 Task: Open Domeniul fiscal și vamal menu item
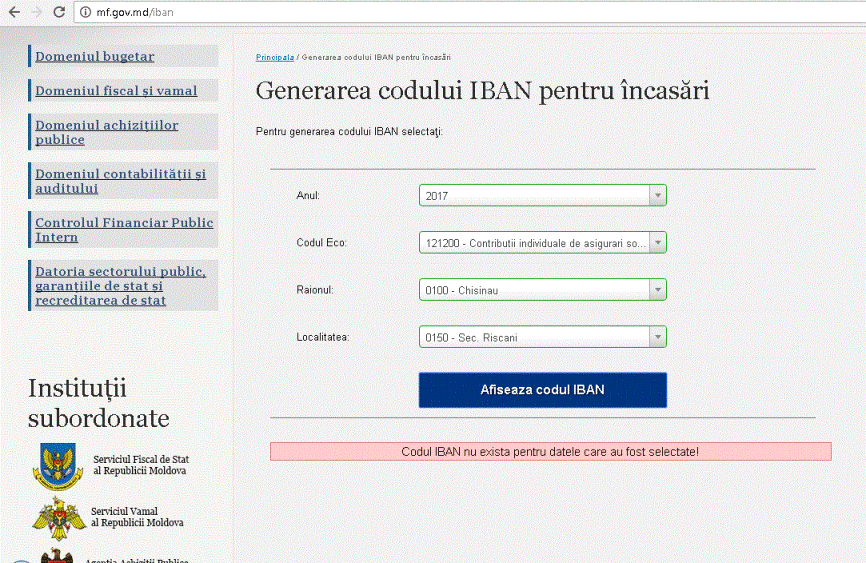pyautogui.click(x=116, y=91)
